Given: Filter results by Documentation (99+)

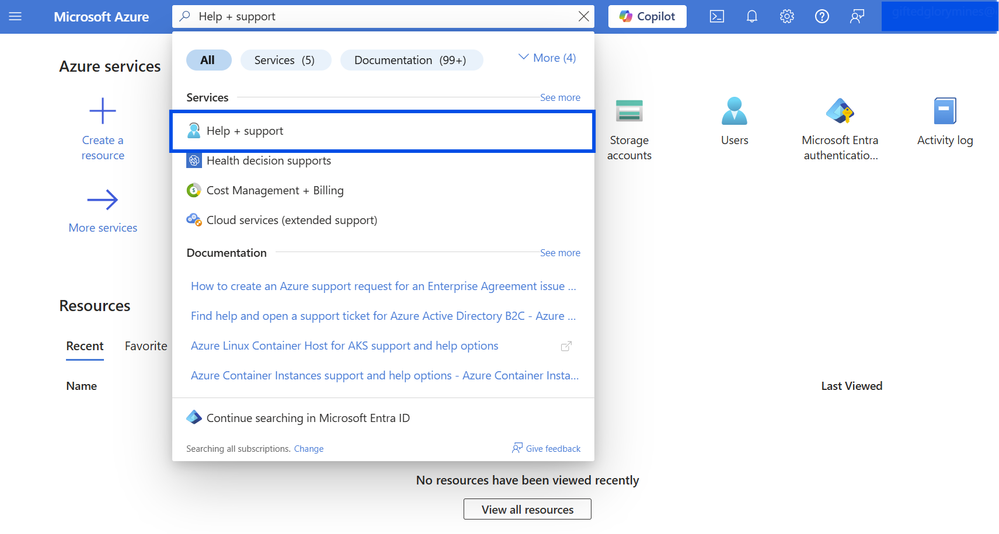Looking at the screenshot, I should click(x=411, y=60).
